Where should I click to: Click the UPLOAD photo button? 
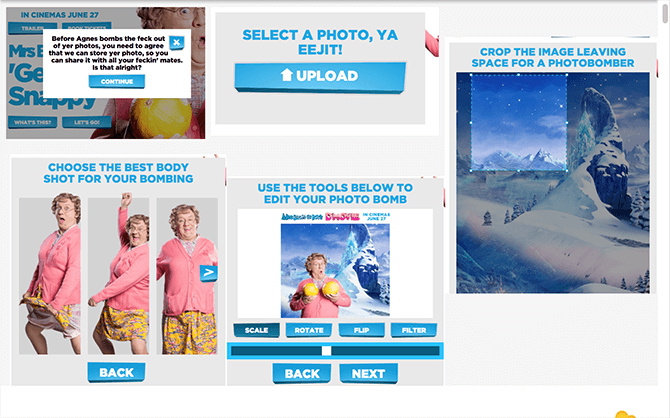(x=320, y=77)
